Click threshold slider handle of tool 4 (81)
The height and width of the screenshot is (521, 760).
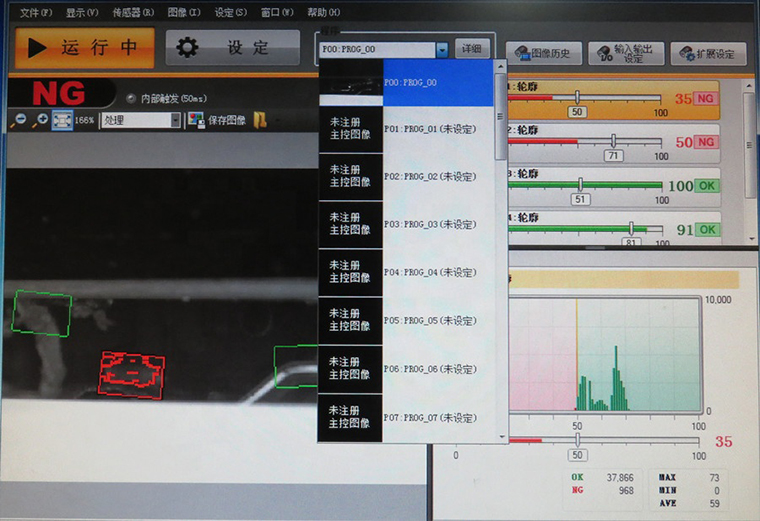click(x=631, y=228)
